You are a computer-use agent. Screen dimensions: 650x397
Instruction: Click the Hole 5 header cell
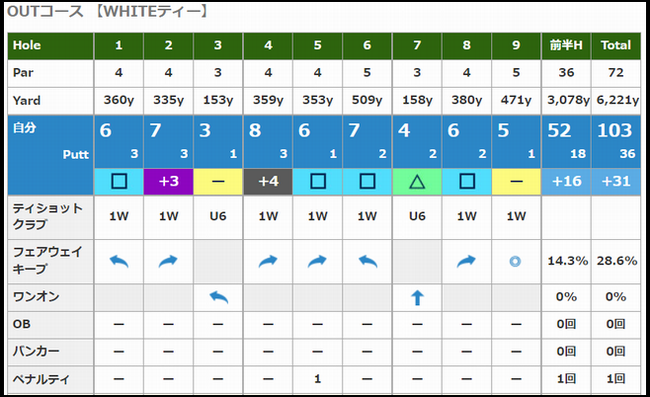point(318,46)
